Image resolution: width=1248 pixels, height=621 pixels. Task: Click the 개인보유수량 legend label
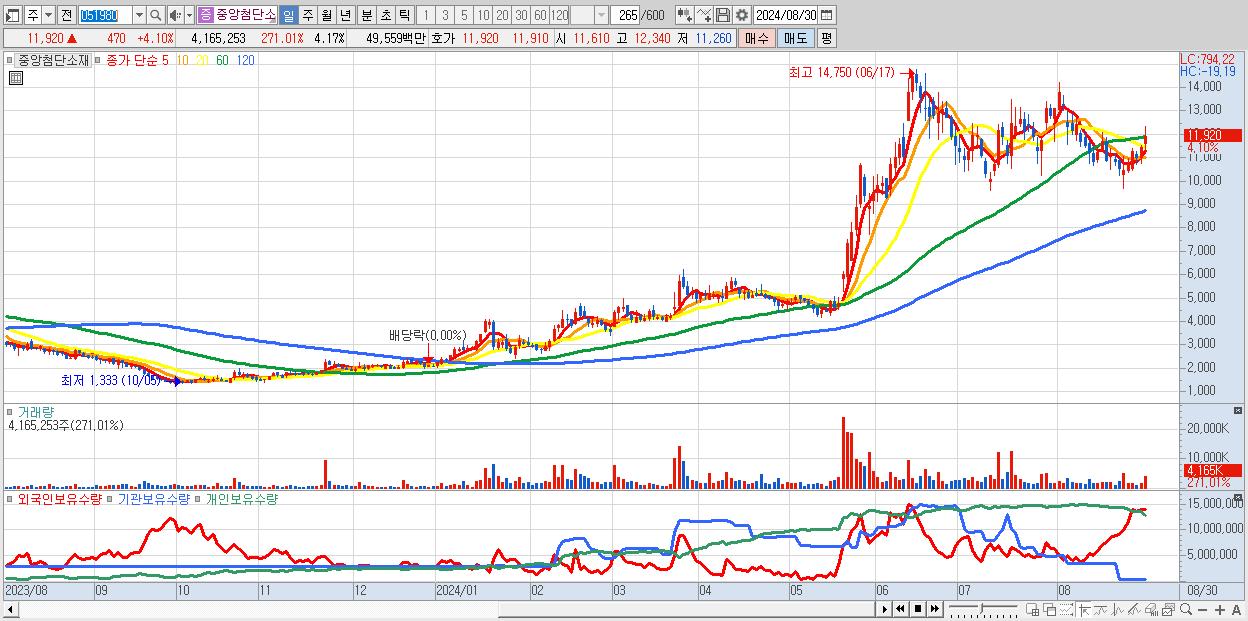pyautogui.click(x=241, y=498)
